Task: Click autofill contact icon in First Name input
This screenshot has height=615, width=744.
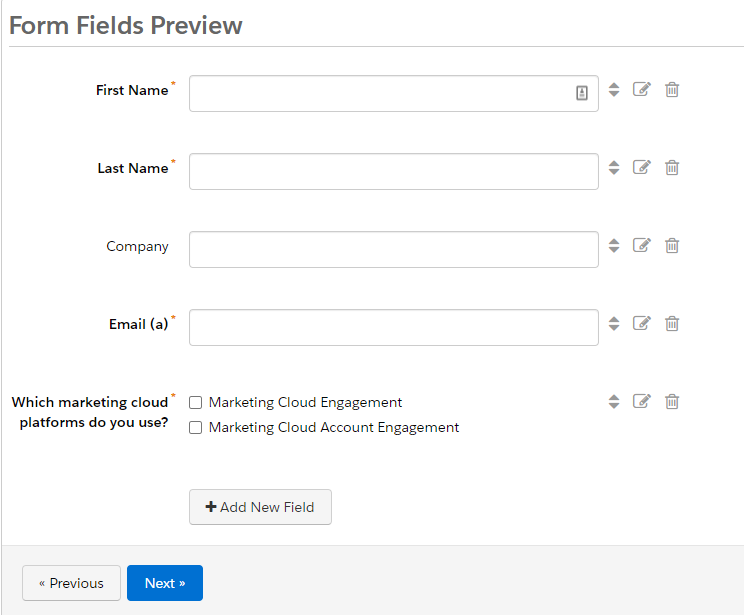Action: coord(582,93)
